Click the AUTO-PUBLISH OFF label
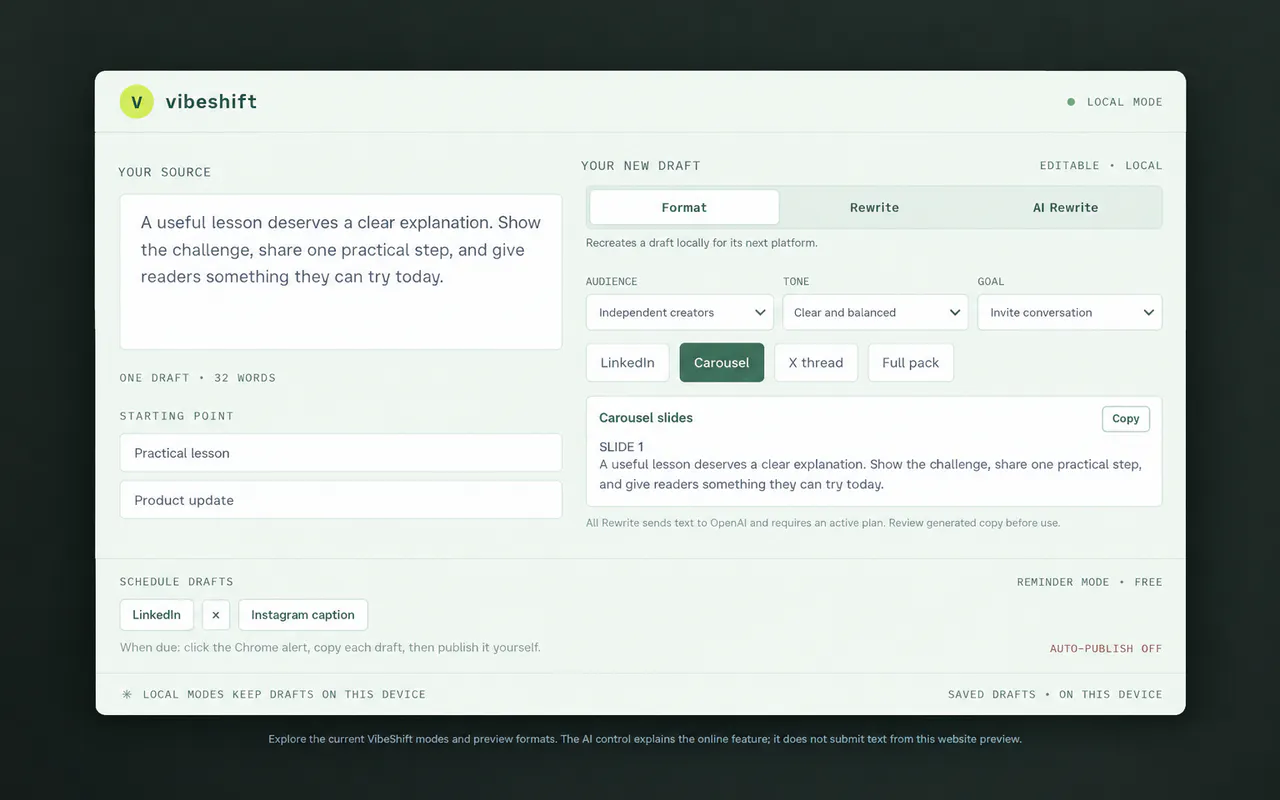The width and height of the screenshot is (1280, 800). tap(1106, 649)
